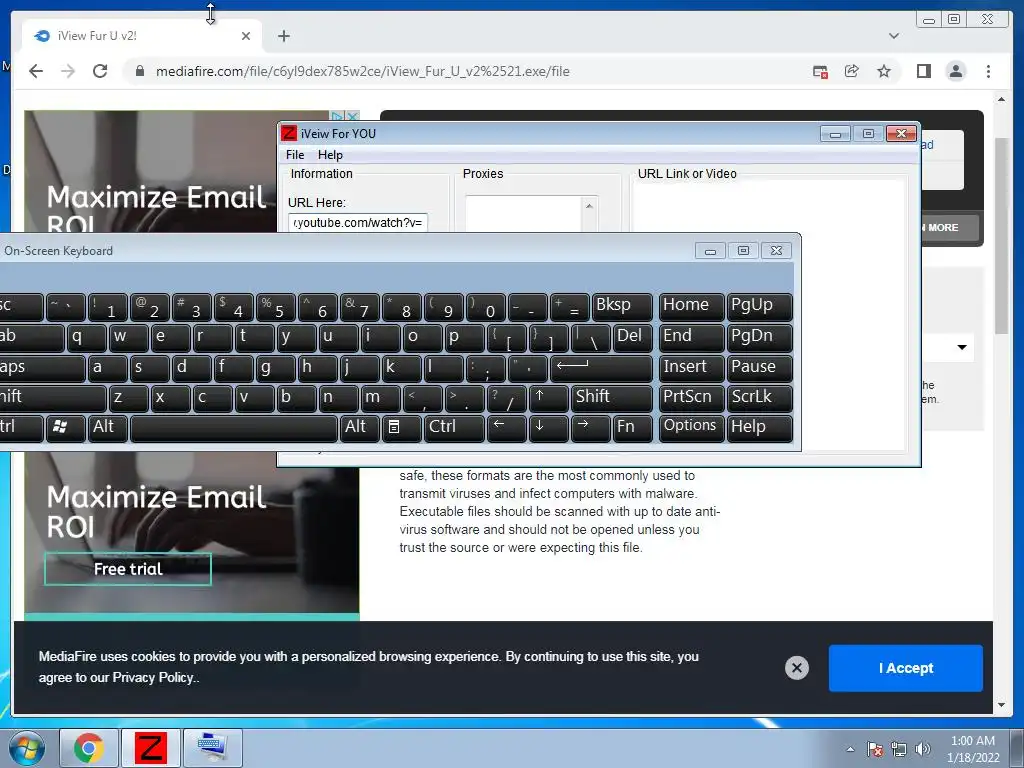The width and height of the screenshot is (1024, 768).
Task: Open Chrome from the taskbar
Action: [89, 748]
